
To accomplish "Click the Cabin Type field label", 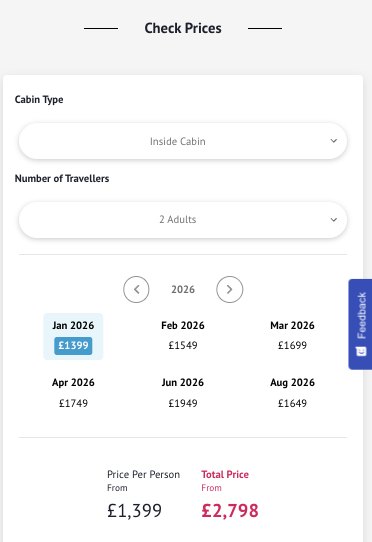I will pos(39,100).
